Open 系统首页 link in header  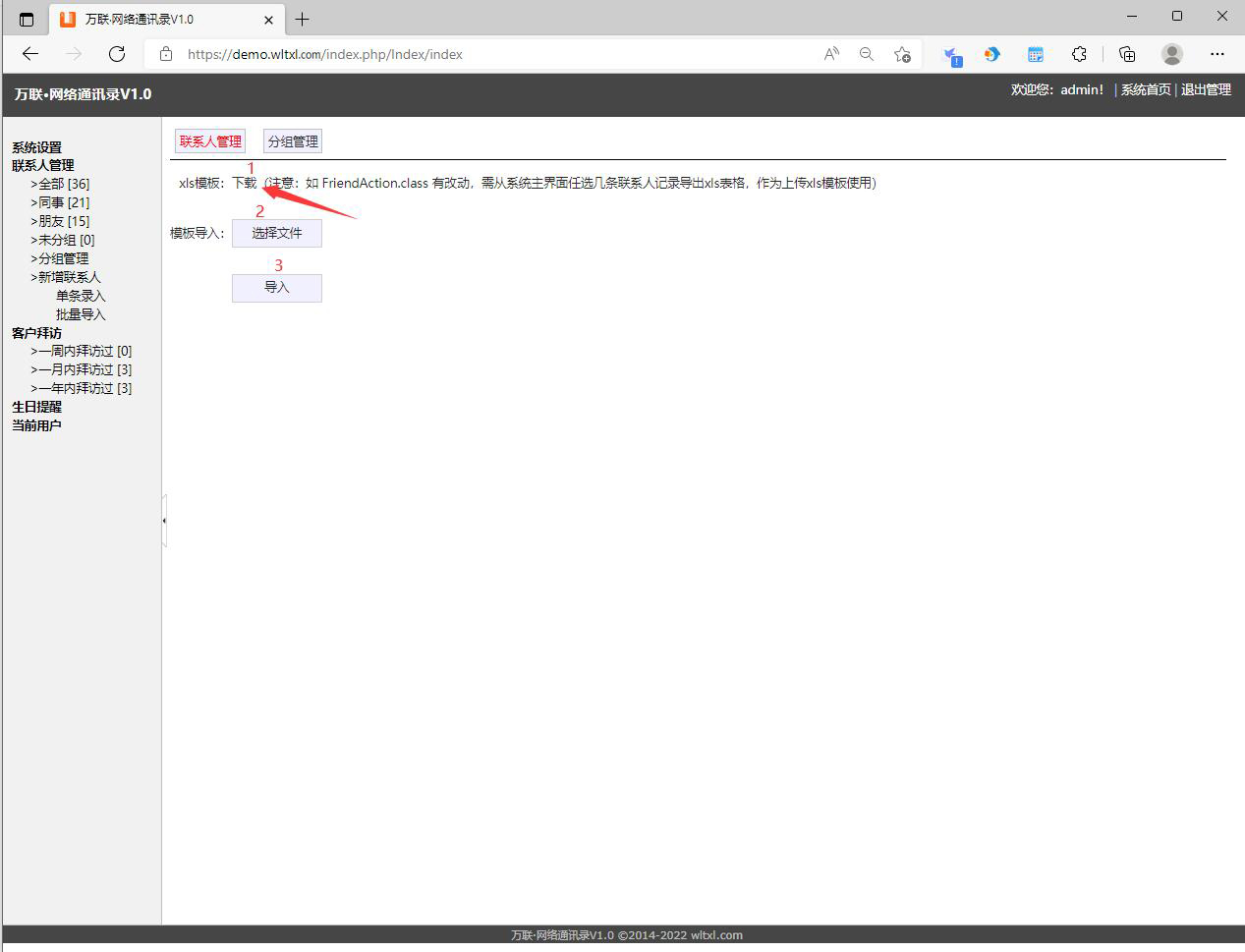[1146, 89]
